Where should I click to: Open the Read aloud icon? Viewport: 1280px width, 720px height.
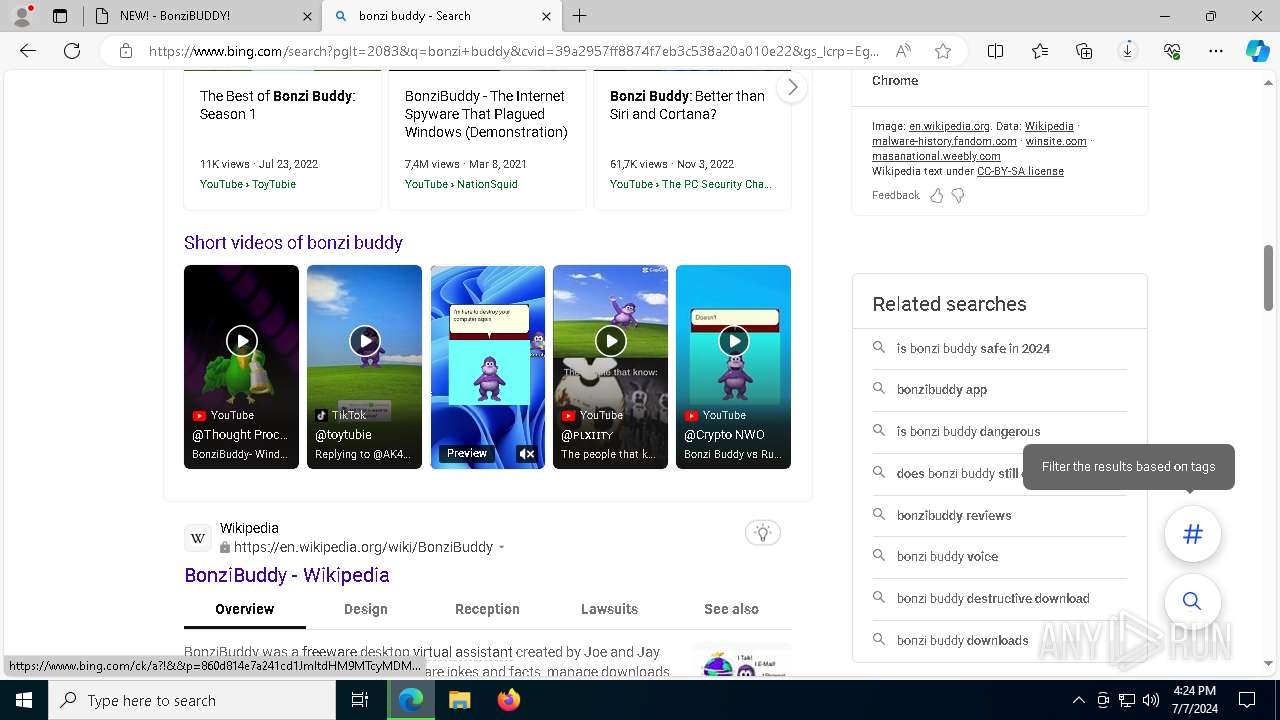903,51
